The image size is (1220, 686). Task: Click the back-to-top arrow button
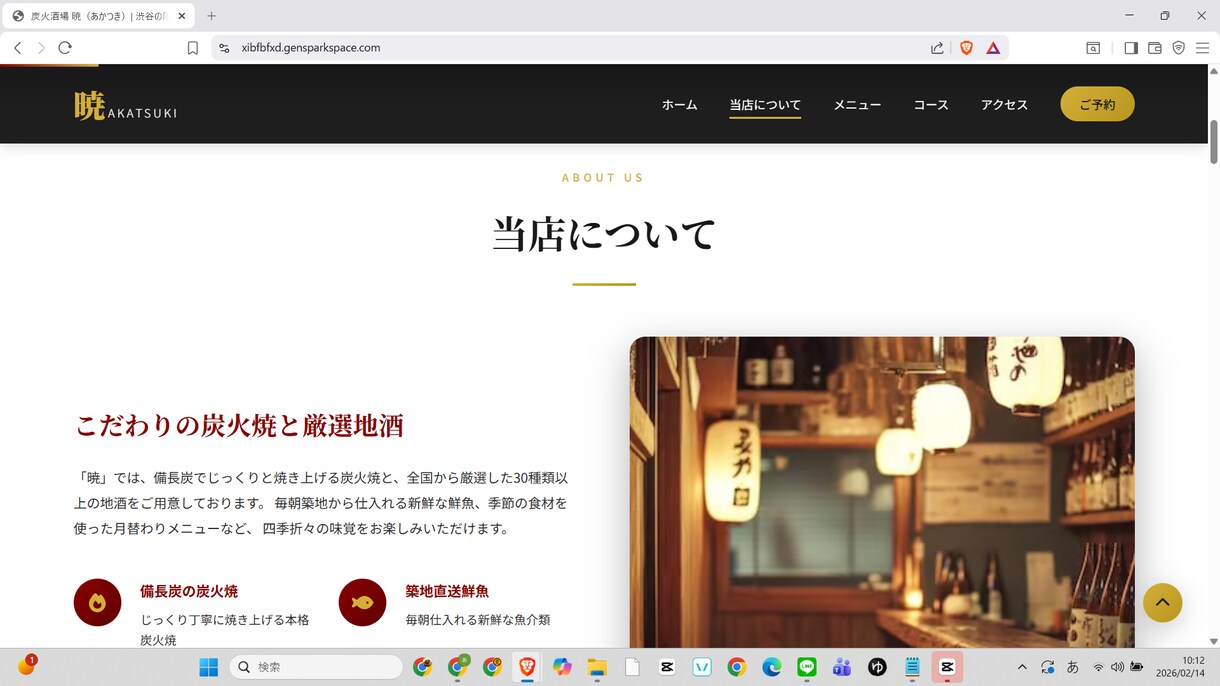tap(1163, 603)
